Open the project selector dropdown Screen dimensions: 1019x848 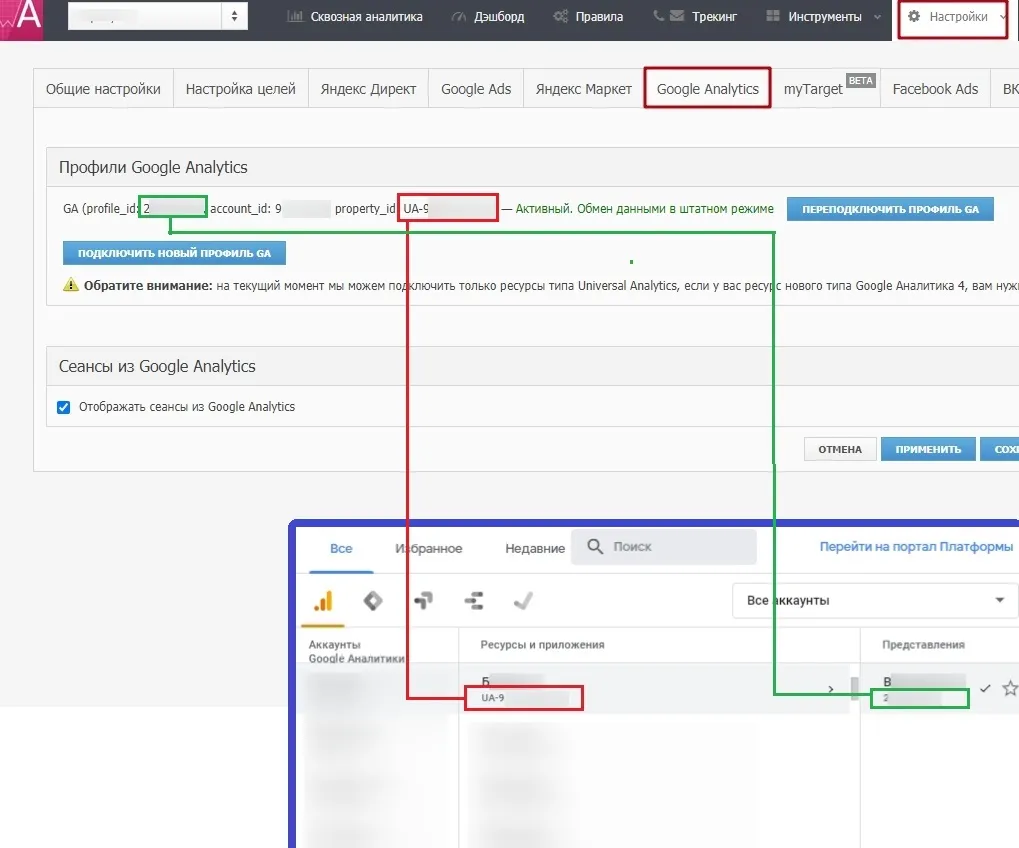[157, 16]
